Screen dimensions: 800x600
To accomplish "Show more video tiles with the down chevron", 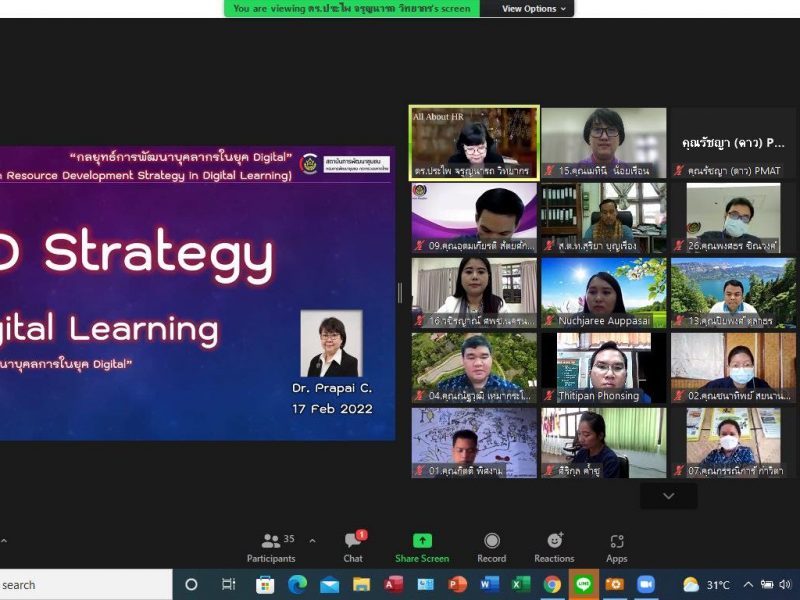I will 668,496.
